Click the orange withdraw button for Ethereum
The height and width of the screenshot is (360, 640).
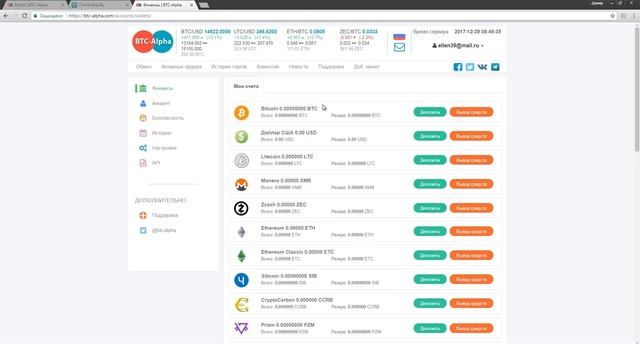[471, 231]
